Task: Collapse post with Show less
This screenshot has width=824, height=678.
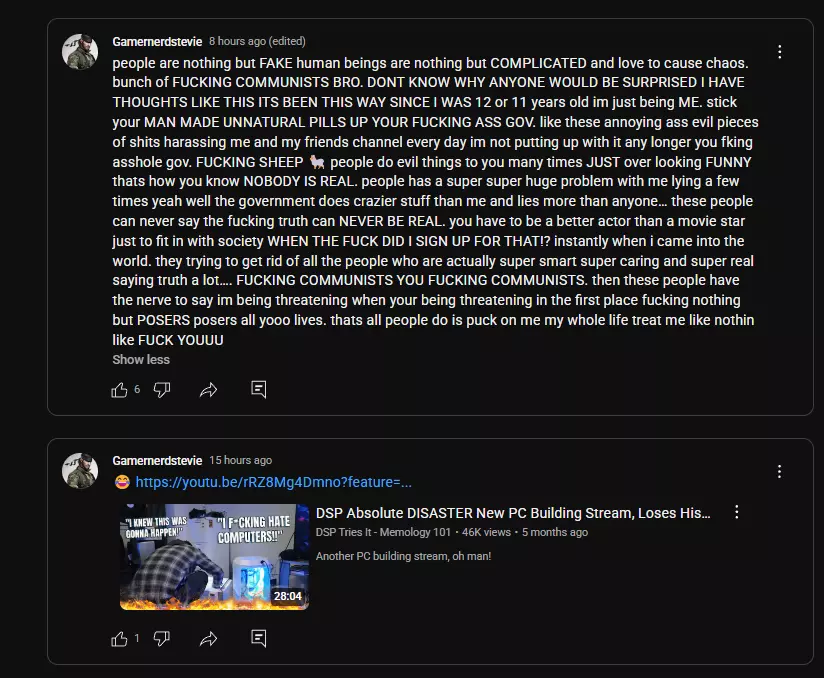Action: (x=141, y=359)
